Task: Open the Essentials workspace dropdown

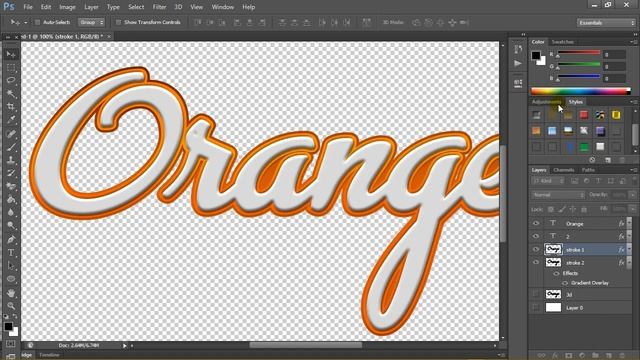Action: coord(606,23)
